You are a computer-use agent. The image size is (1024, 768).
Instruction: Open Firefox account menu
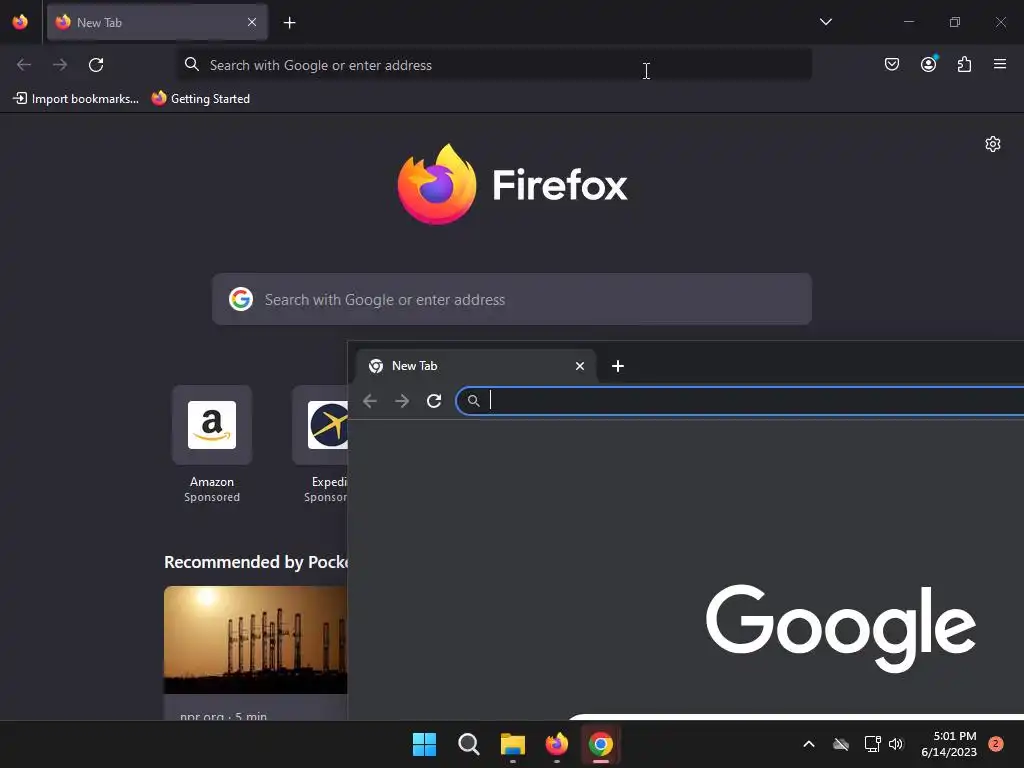pyautogui.click(x=928, y=64)
